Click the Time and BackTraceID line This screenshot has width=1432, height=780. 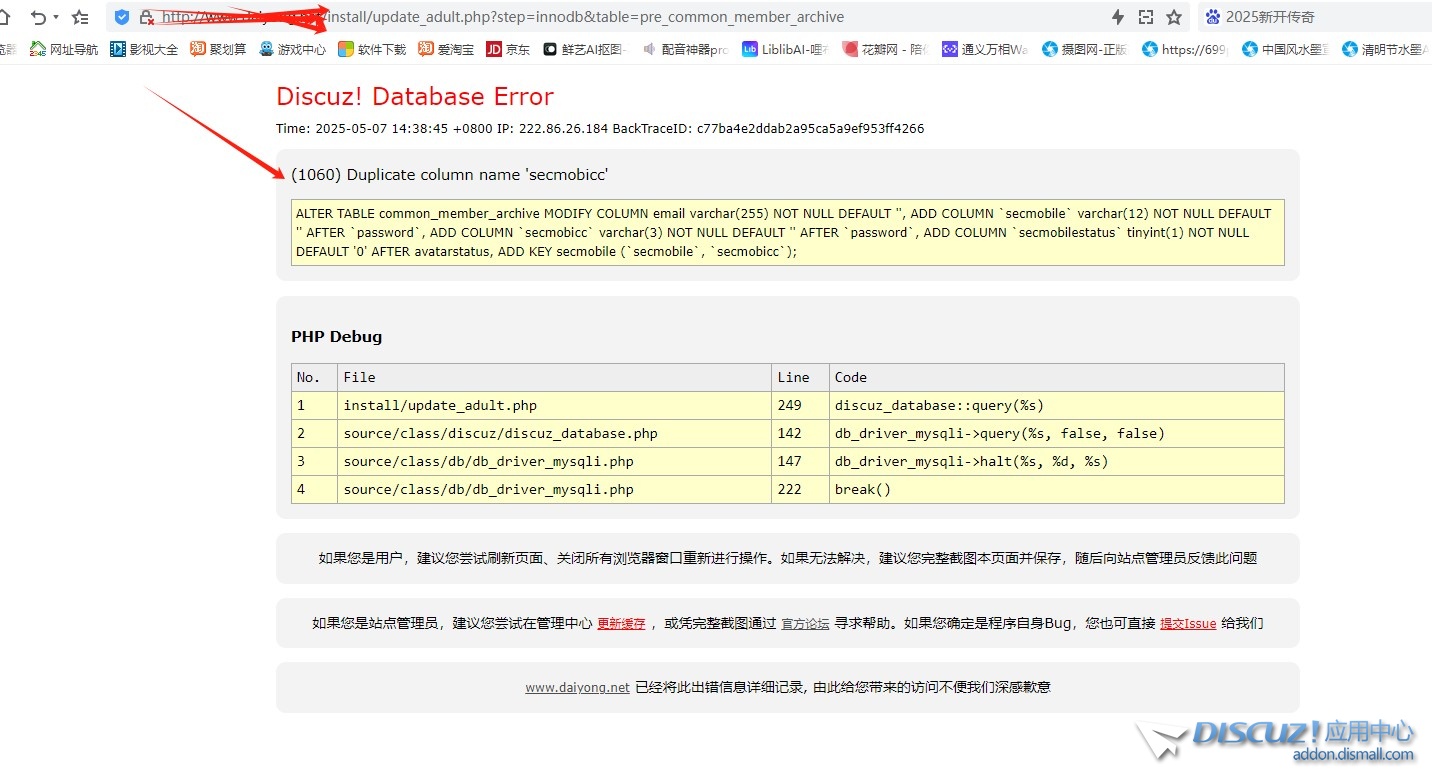coord(600,128)
